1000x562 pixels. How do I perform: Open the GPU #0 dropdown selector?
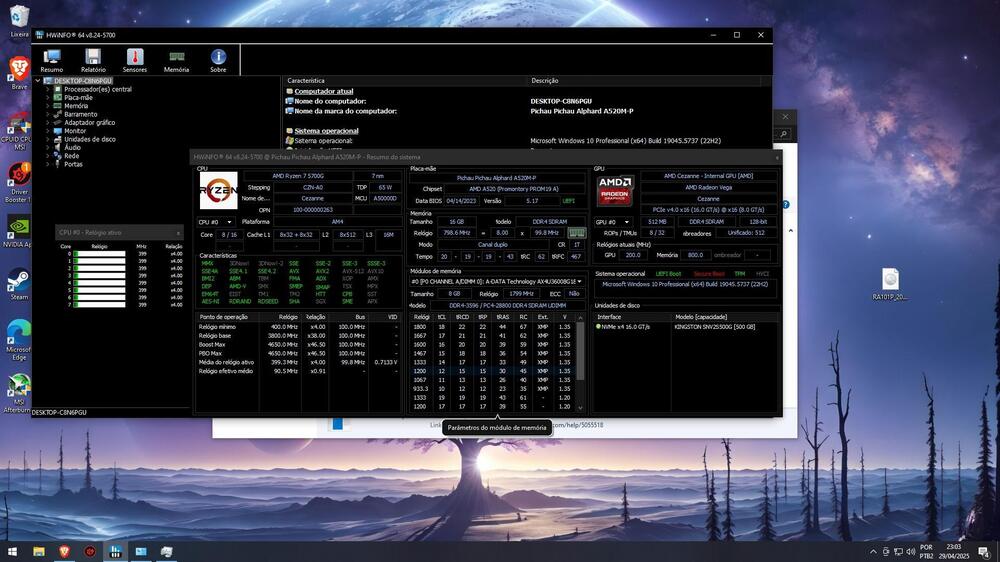click(x=613, y=222)
